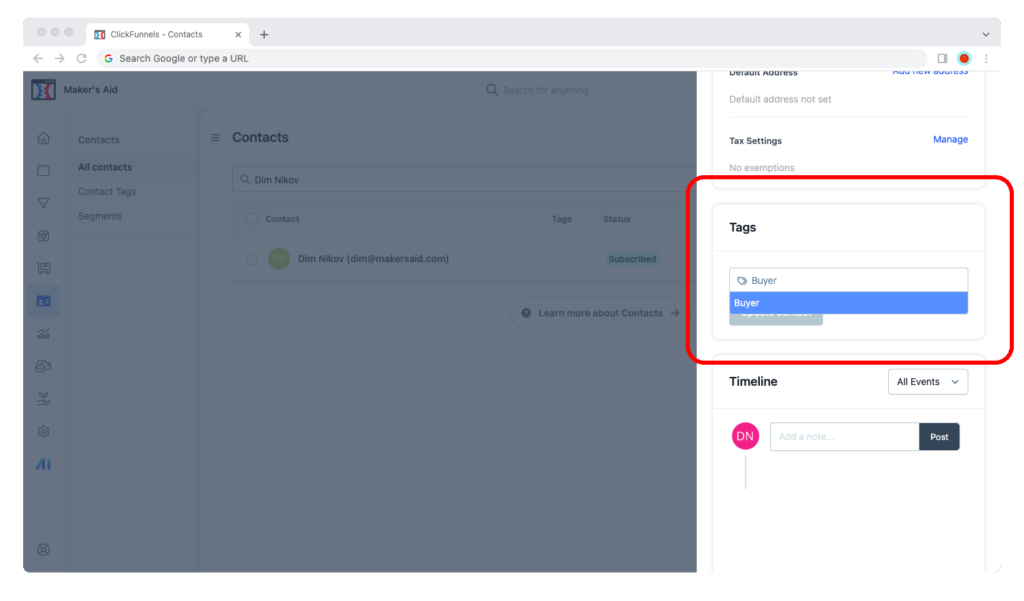Viewport: 1024px width, 601px height.
Task: Click the Maker's Aid workspace name
Action: point(91,89)
